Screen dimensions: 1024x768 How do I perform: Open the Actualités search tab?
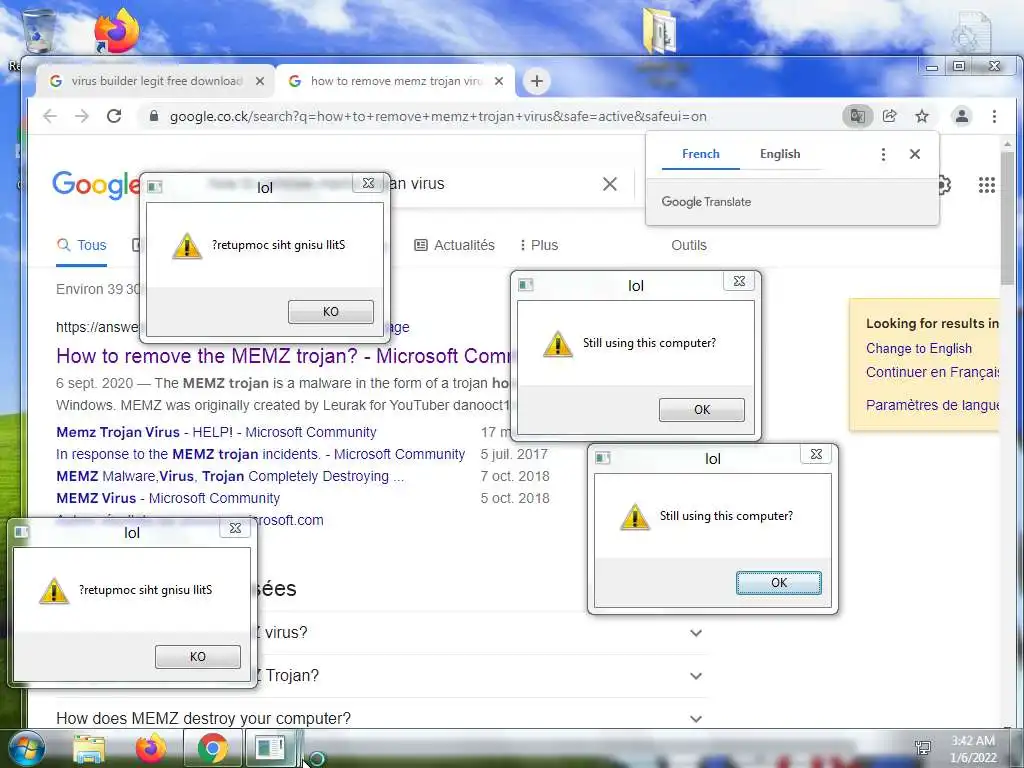(455, 246)
